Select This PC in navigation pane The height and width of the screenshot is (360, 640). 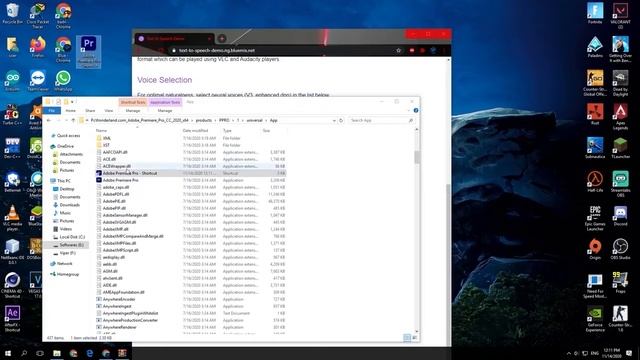click(x=63, y=181)
